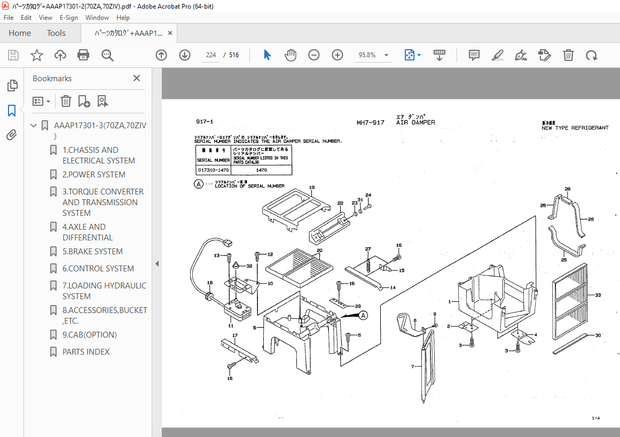Open 3.TORQUE CONVERTER AND TRANSMISSION bookmark
This screenshot has height=437, width=620.
(103, 202)
